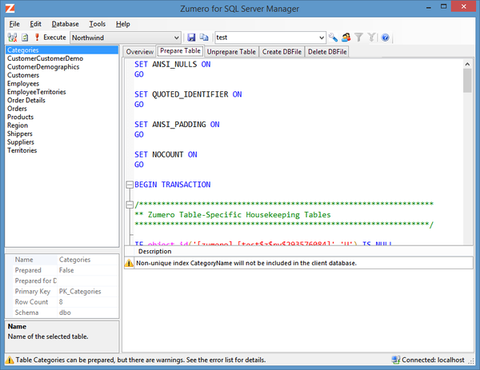Collapse the housekeeping comment block
This screenshot has width=480, height=370.
(130, 205)
